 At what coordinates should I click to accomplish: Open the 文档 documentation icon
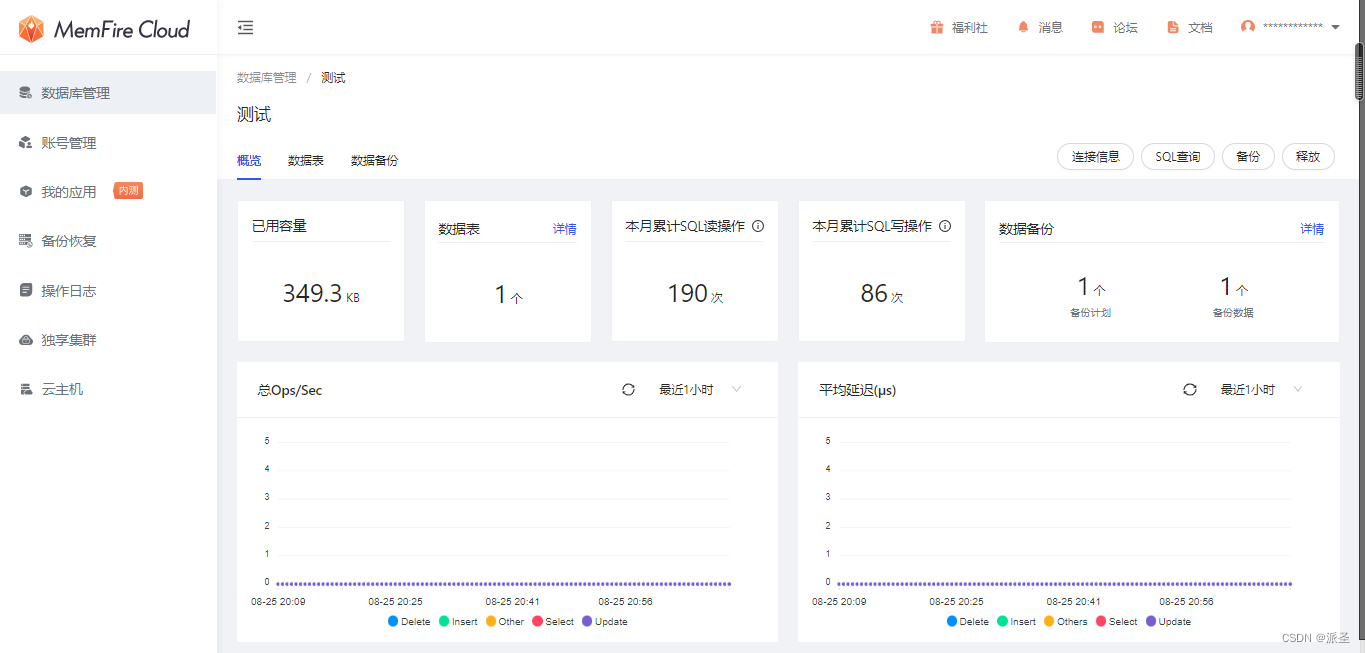click(1172, 27)
